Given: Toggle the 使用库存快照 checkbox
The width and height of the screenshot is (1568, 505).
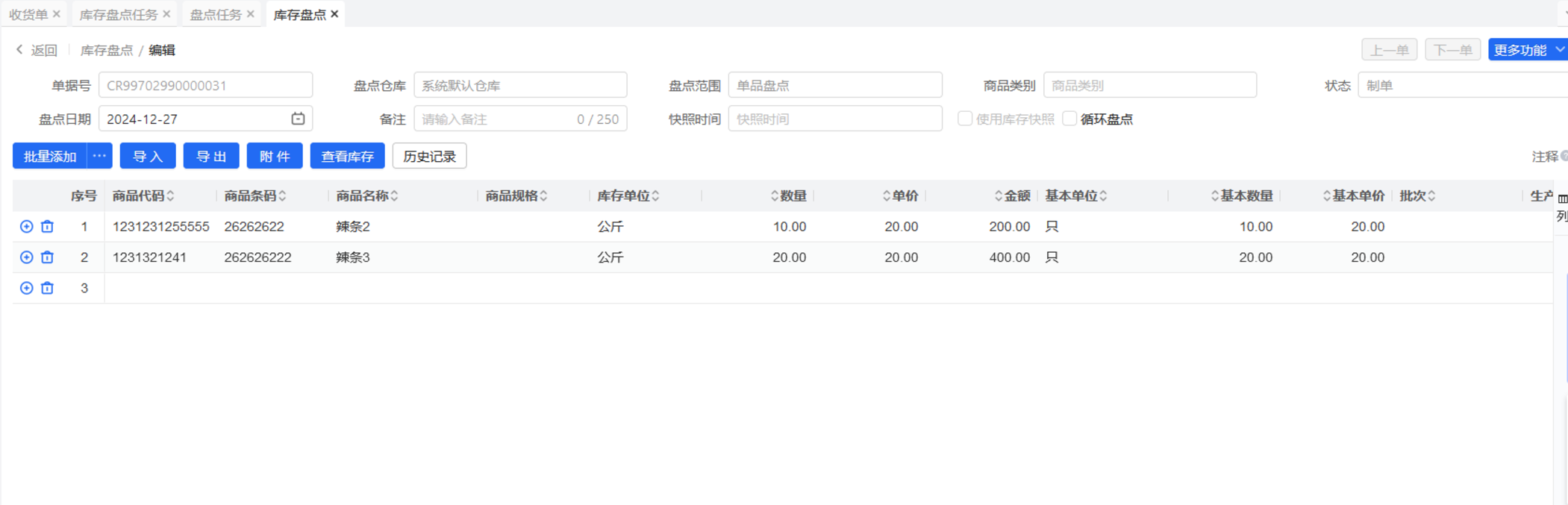Looking at the screenshot, I should coord(965,119).
